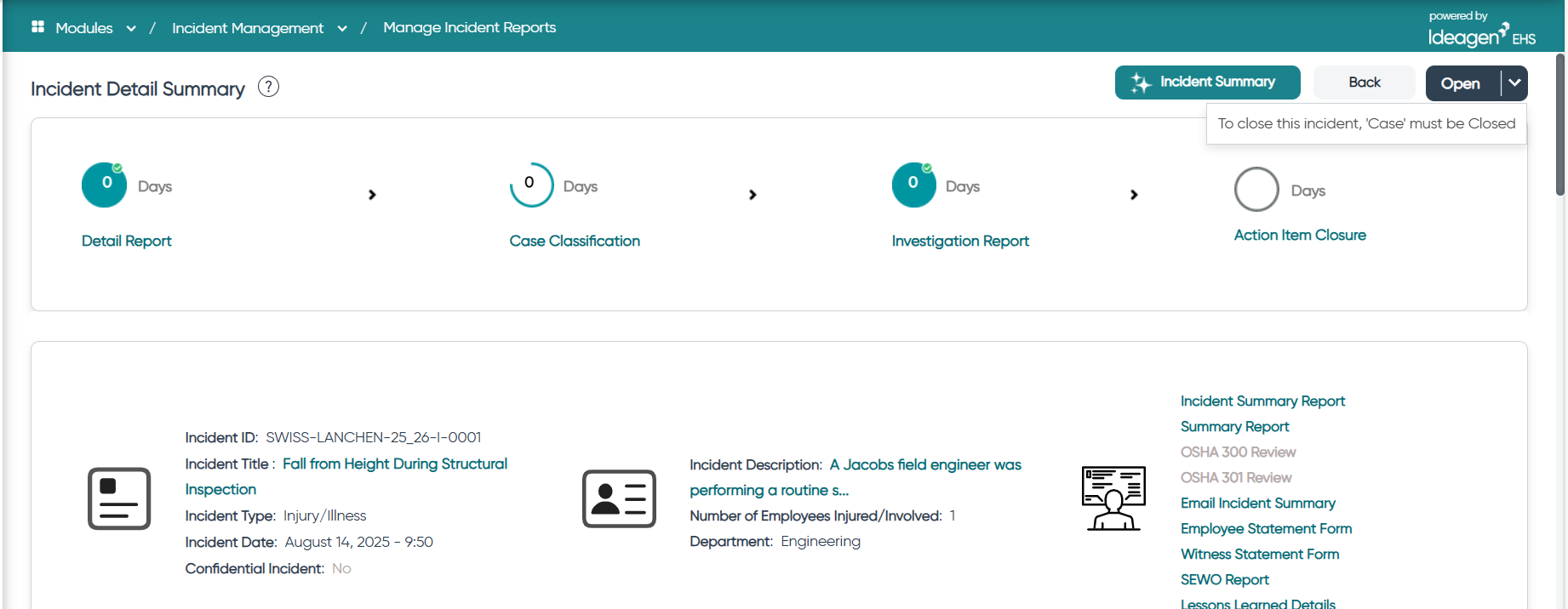Open the SEWO Report link
Image resolution: width=1568 pixels, height=609 pixels.
1224,579
